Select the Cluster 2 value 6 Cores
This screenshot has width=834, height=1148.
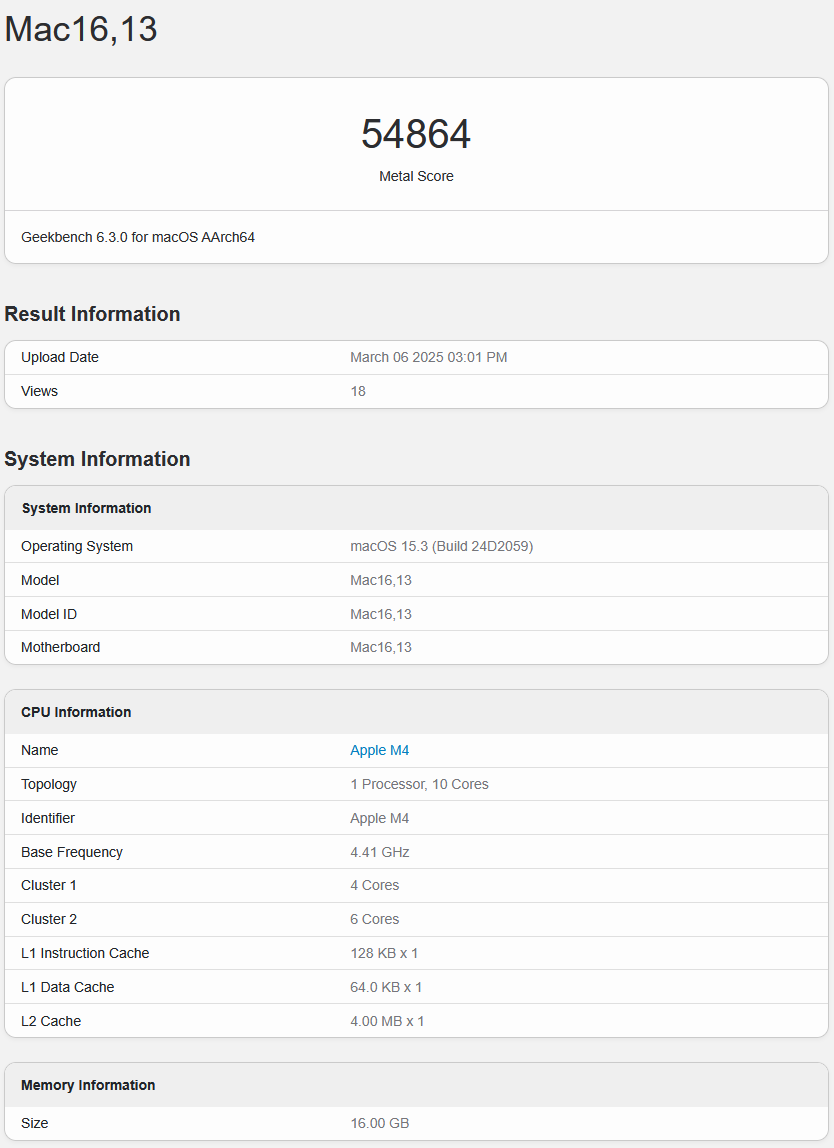coord(374,919)
